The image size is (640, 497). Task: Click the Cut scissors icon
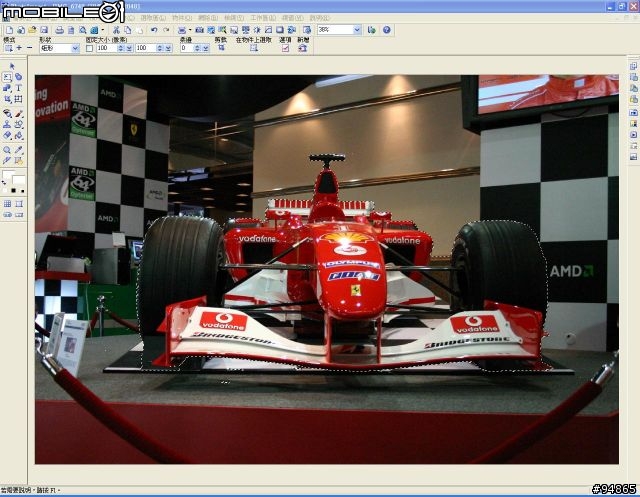tap(116, 30)
